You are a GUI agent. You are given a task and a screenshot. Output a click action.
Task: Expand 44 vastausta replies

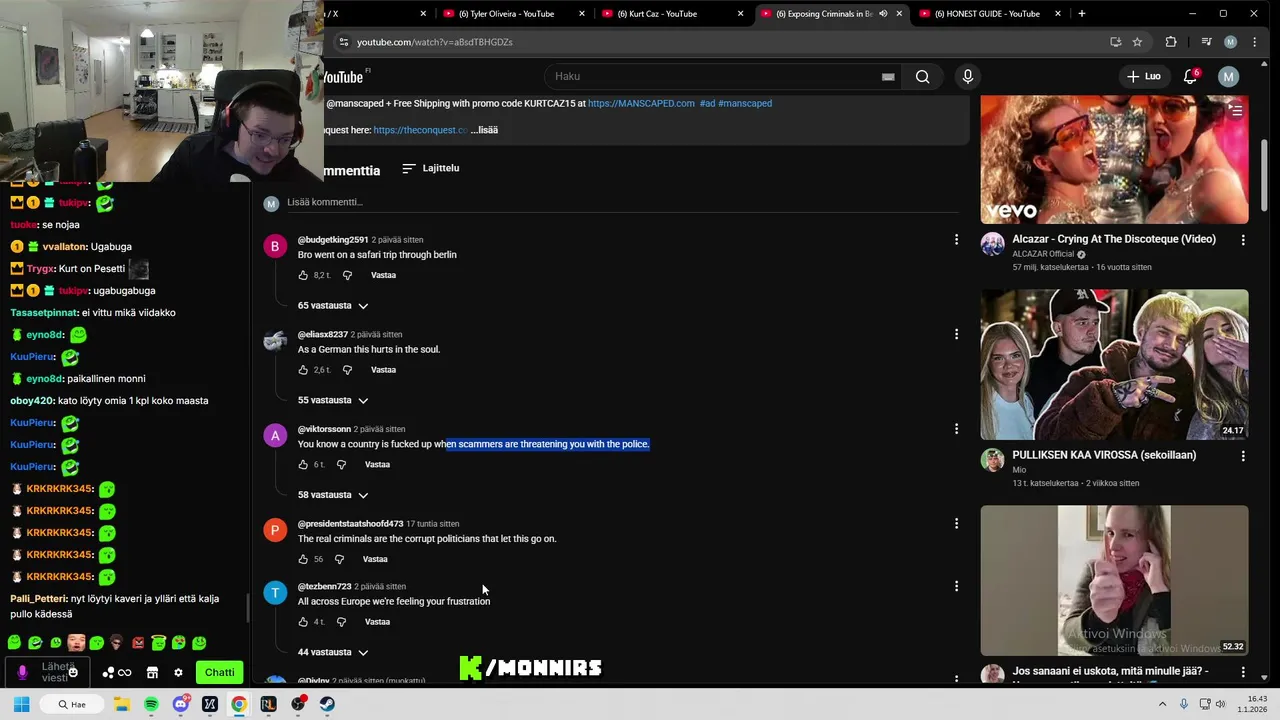[333, 652]
